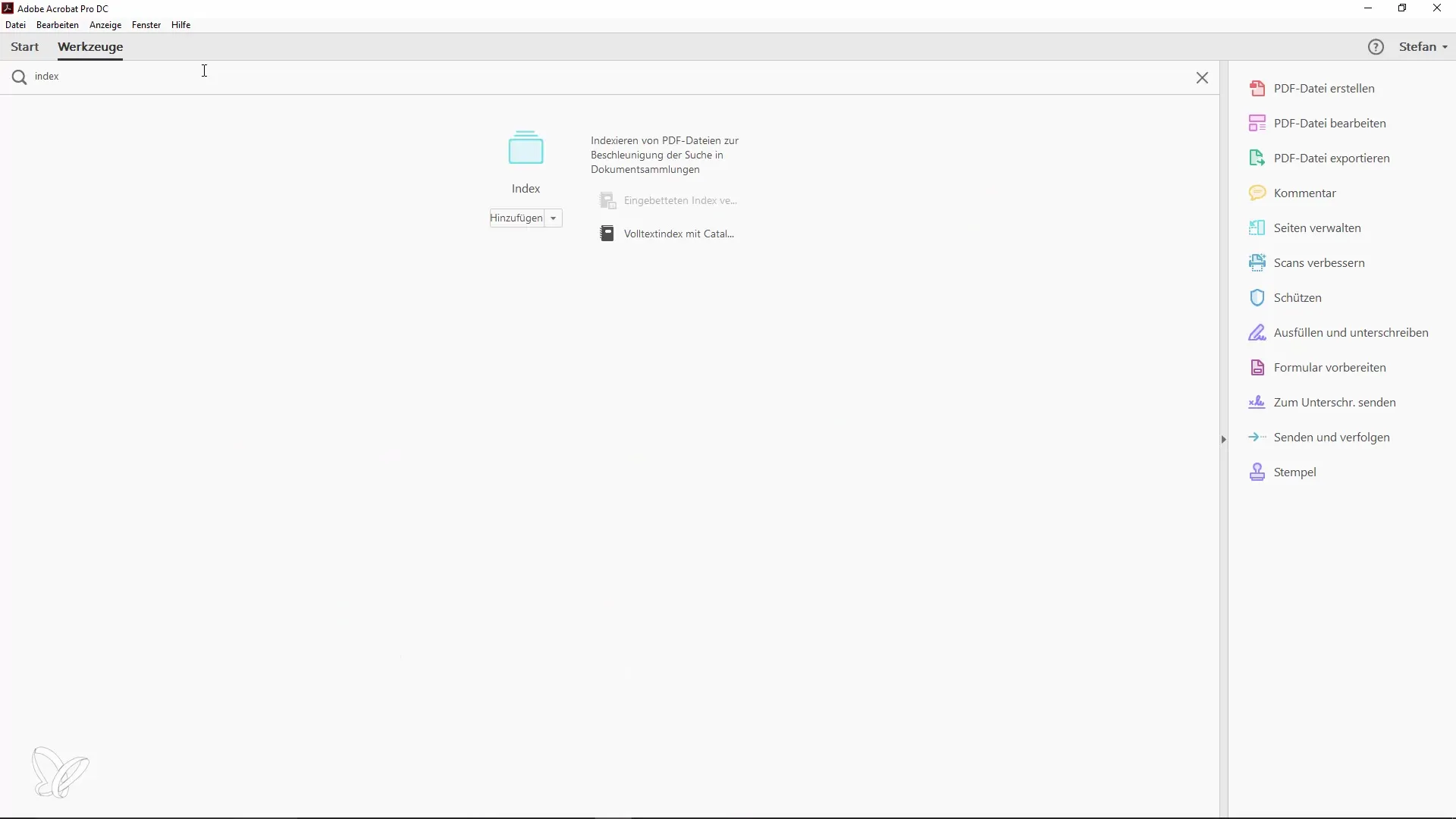Click the Start tab
1456x819 pixels.
click(x=24, y=47)
